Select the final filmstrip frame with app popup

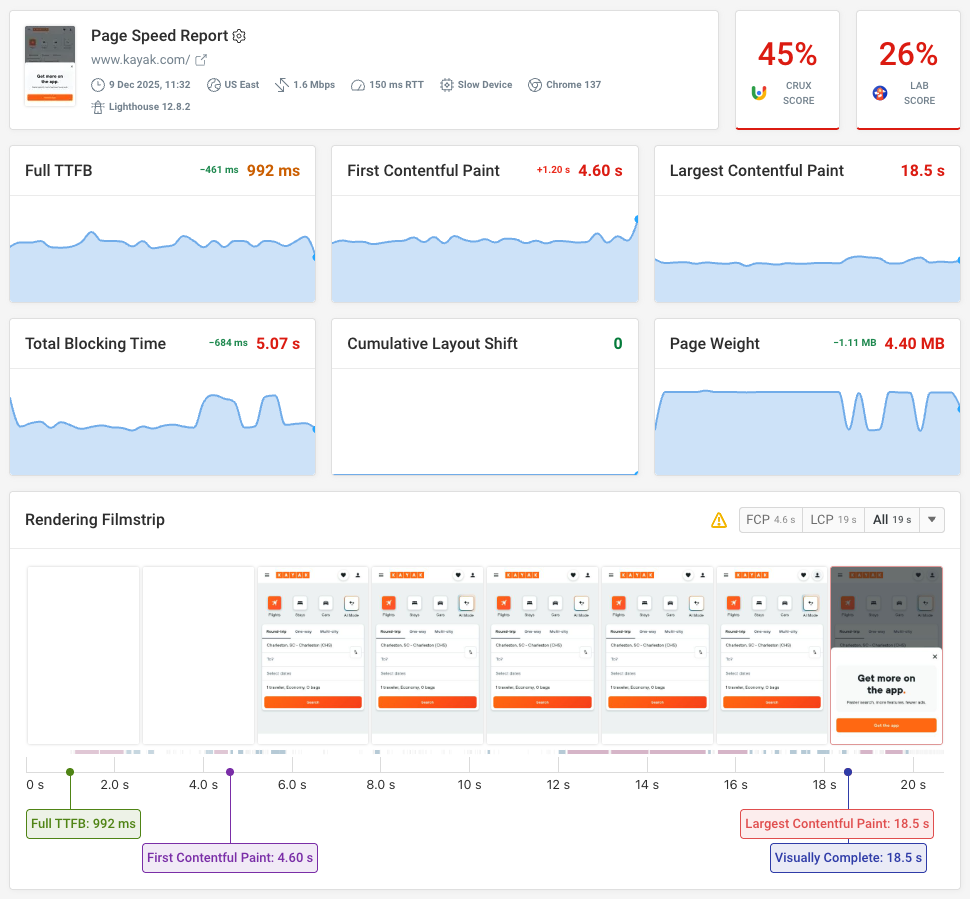[886, 655]
